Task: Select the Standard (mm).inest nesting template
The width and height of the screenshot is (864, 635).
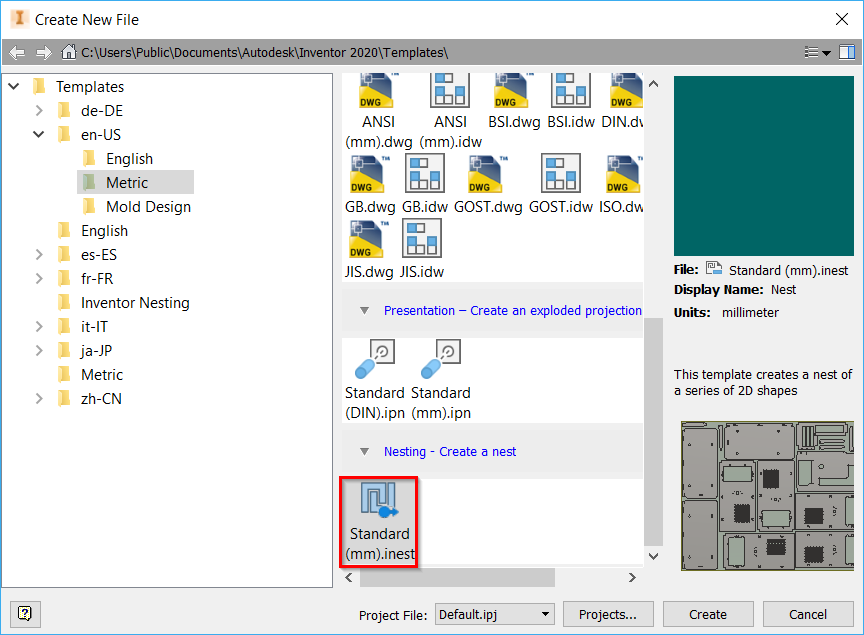Action: click(379, 521)
